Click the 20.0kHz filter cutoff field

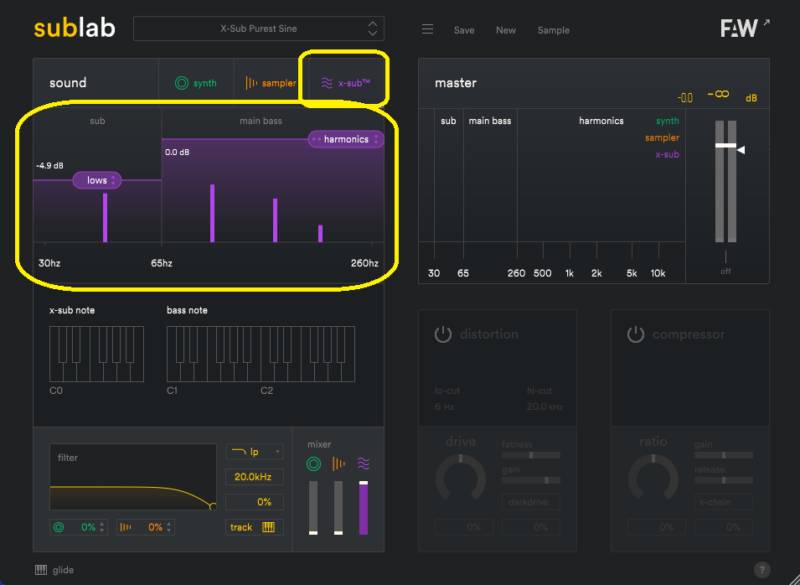point(254,477)
